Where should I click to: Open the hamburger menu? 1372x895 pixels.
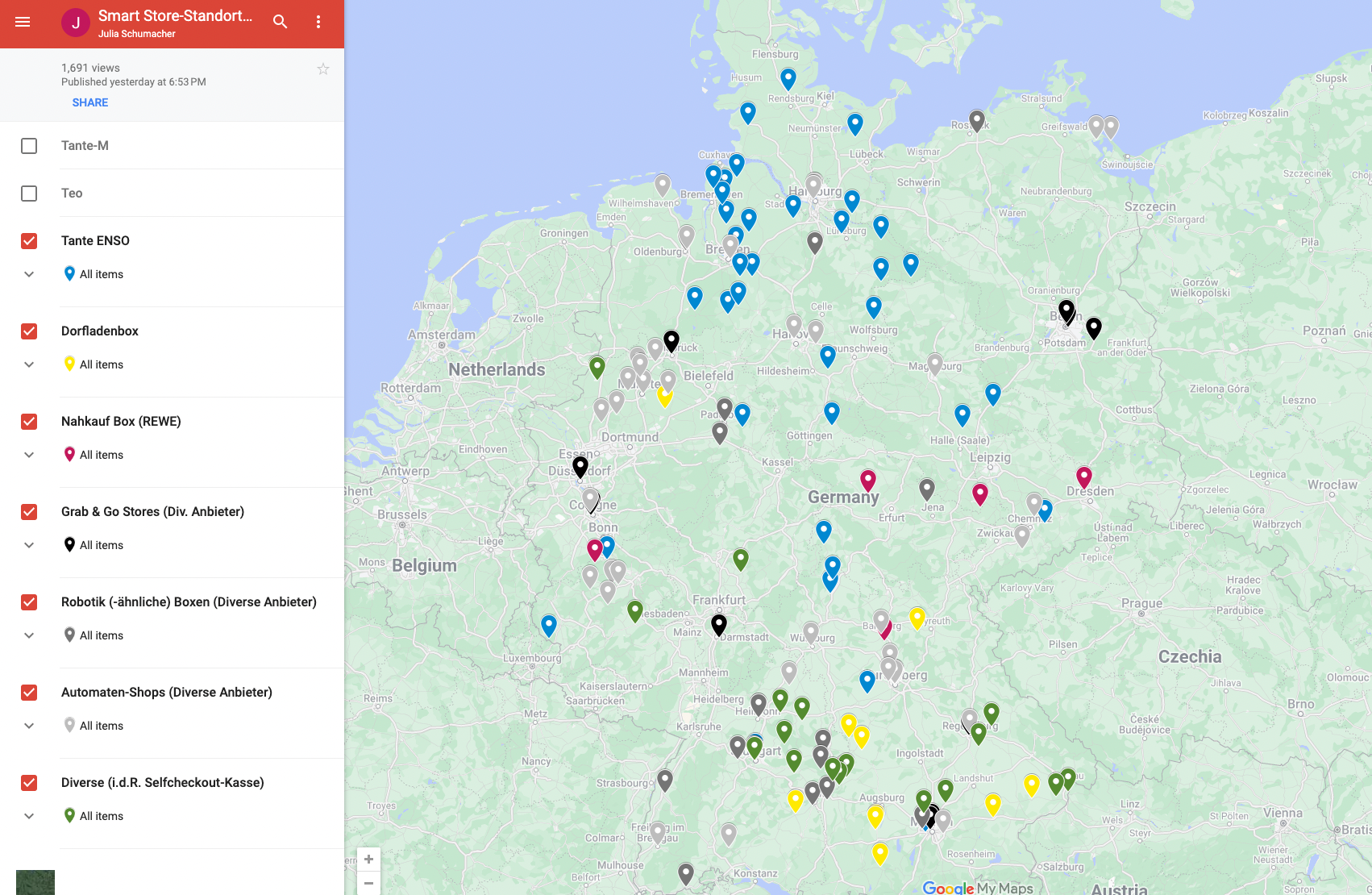tap(23, 23)
